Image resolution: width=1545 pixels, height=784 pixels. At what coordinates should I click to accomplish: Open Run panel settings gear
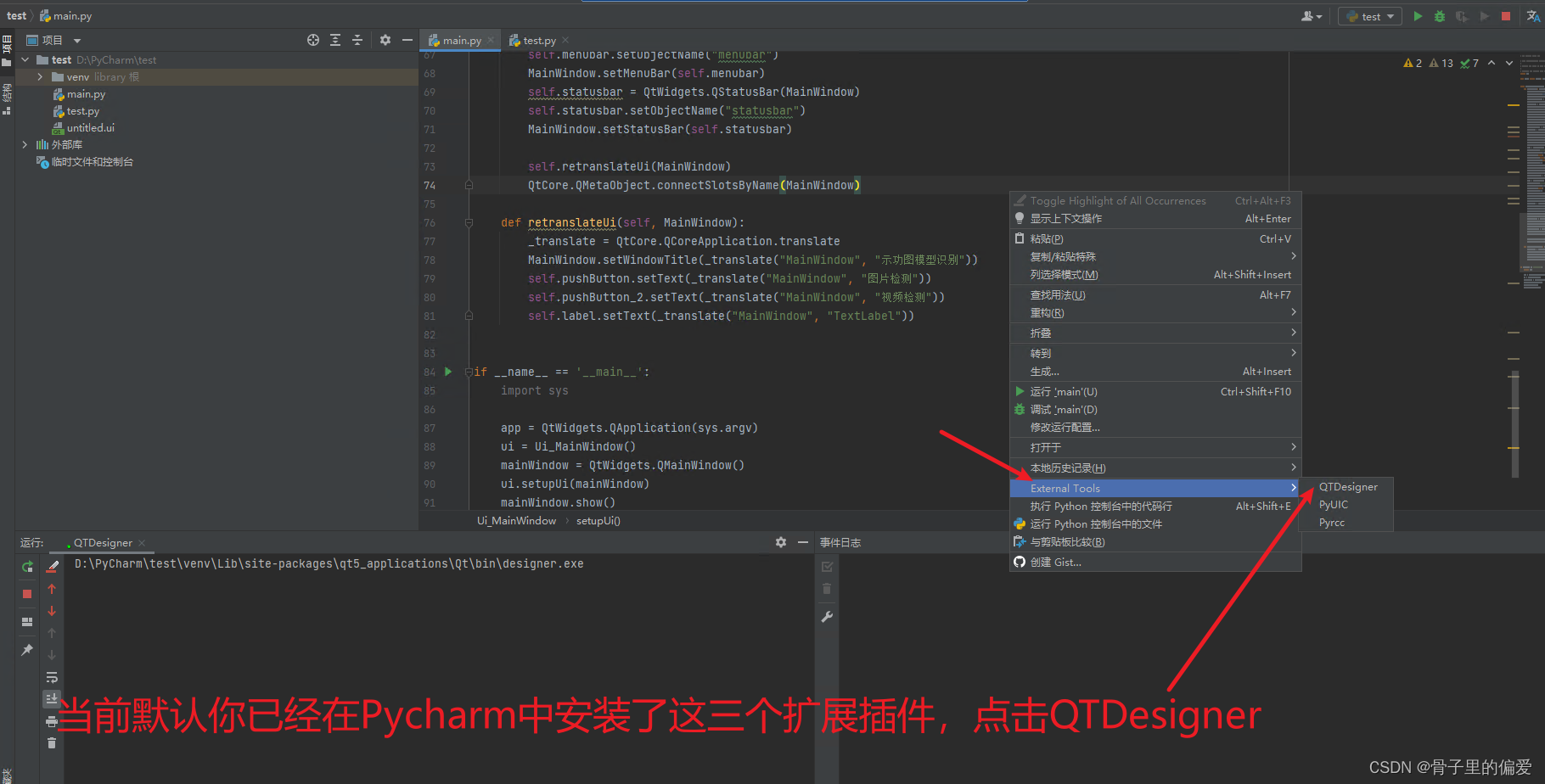(781, 542)
